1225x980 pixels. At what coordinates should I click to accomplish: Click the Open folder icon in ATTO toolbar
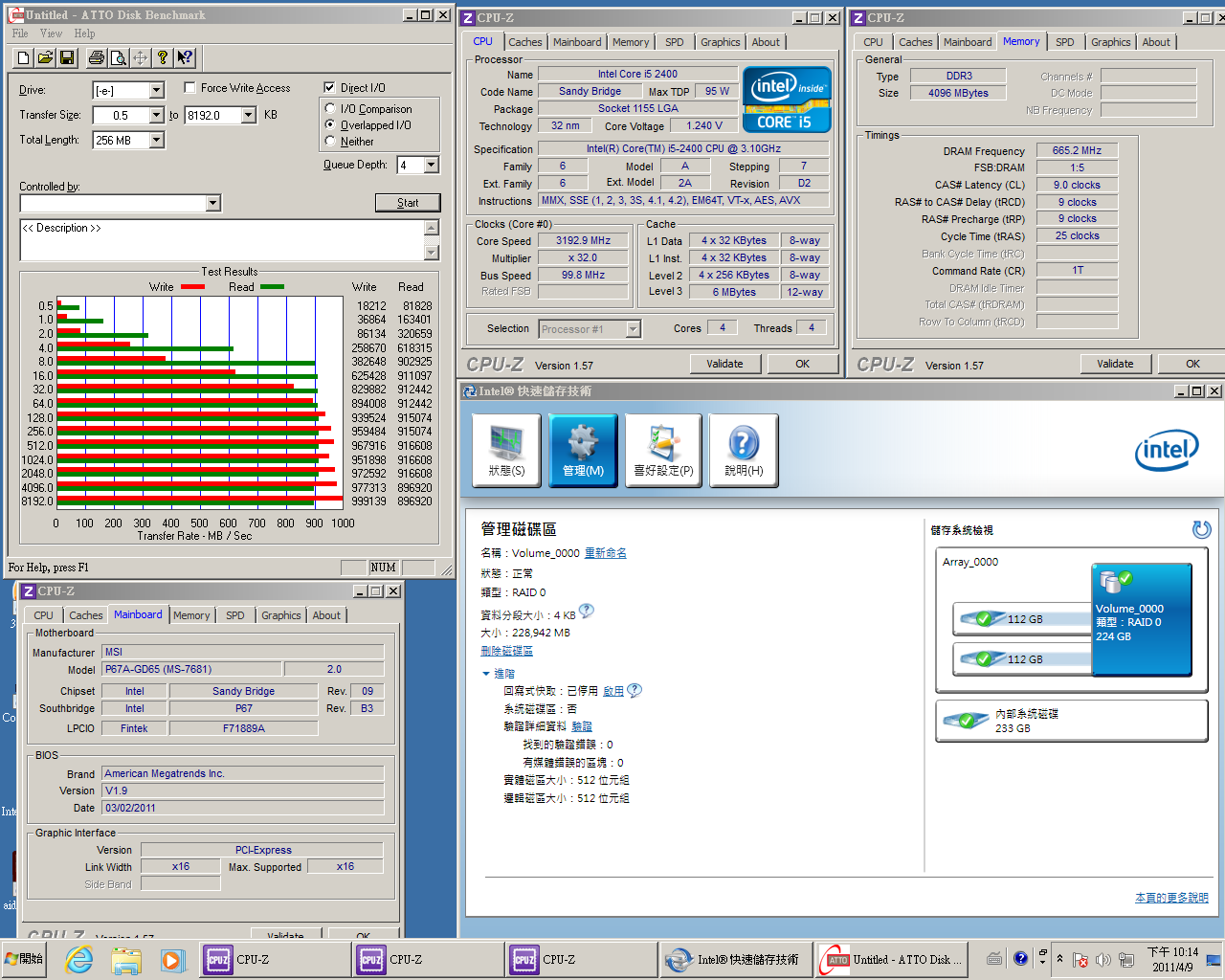pyautogui.click(x=45, y=57)
